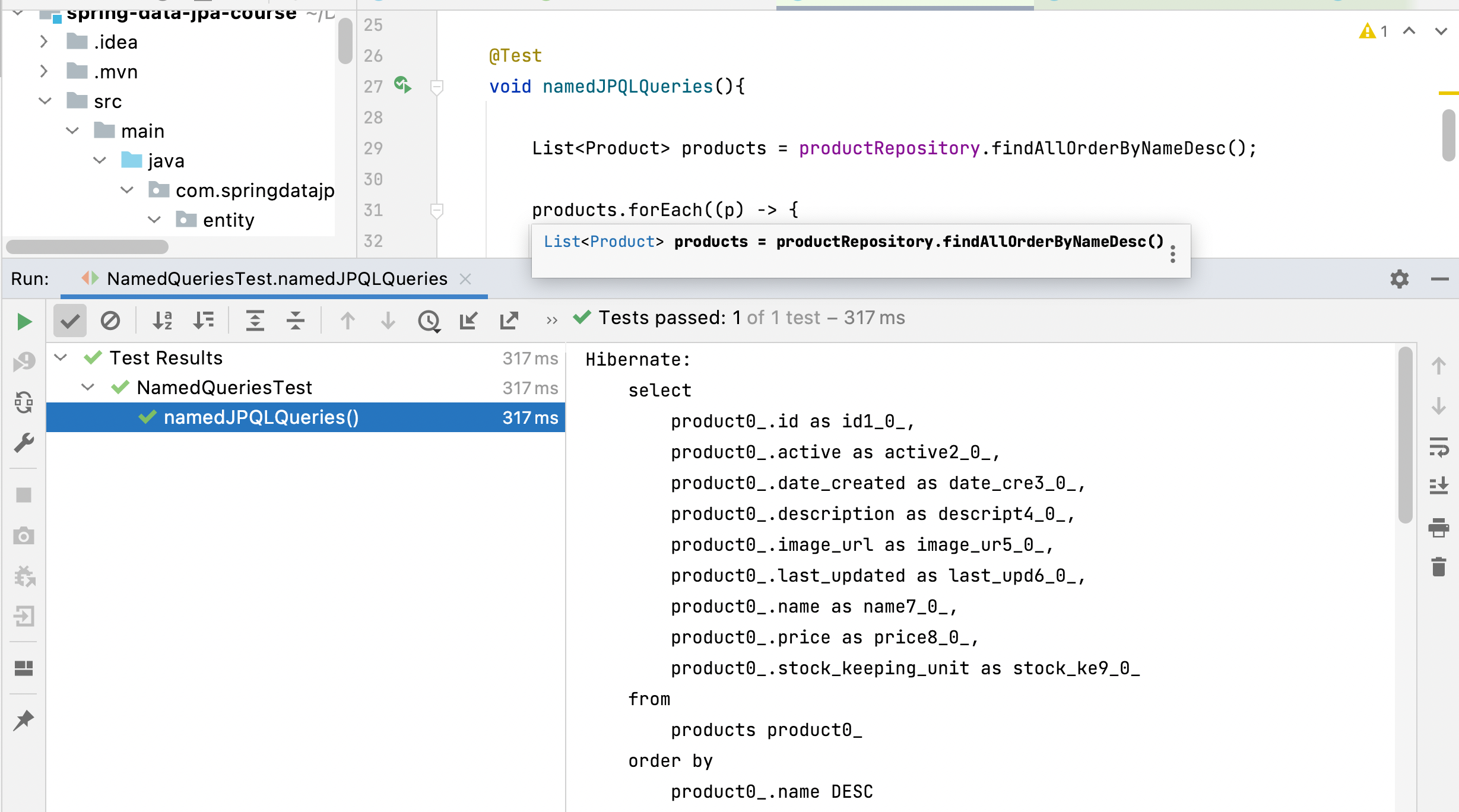This screenshot has height=812, width=1459.
Task: Open test history clock icon
Action: 429,321
